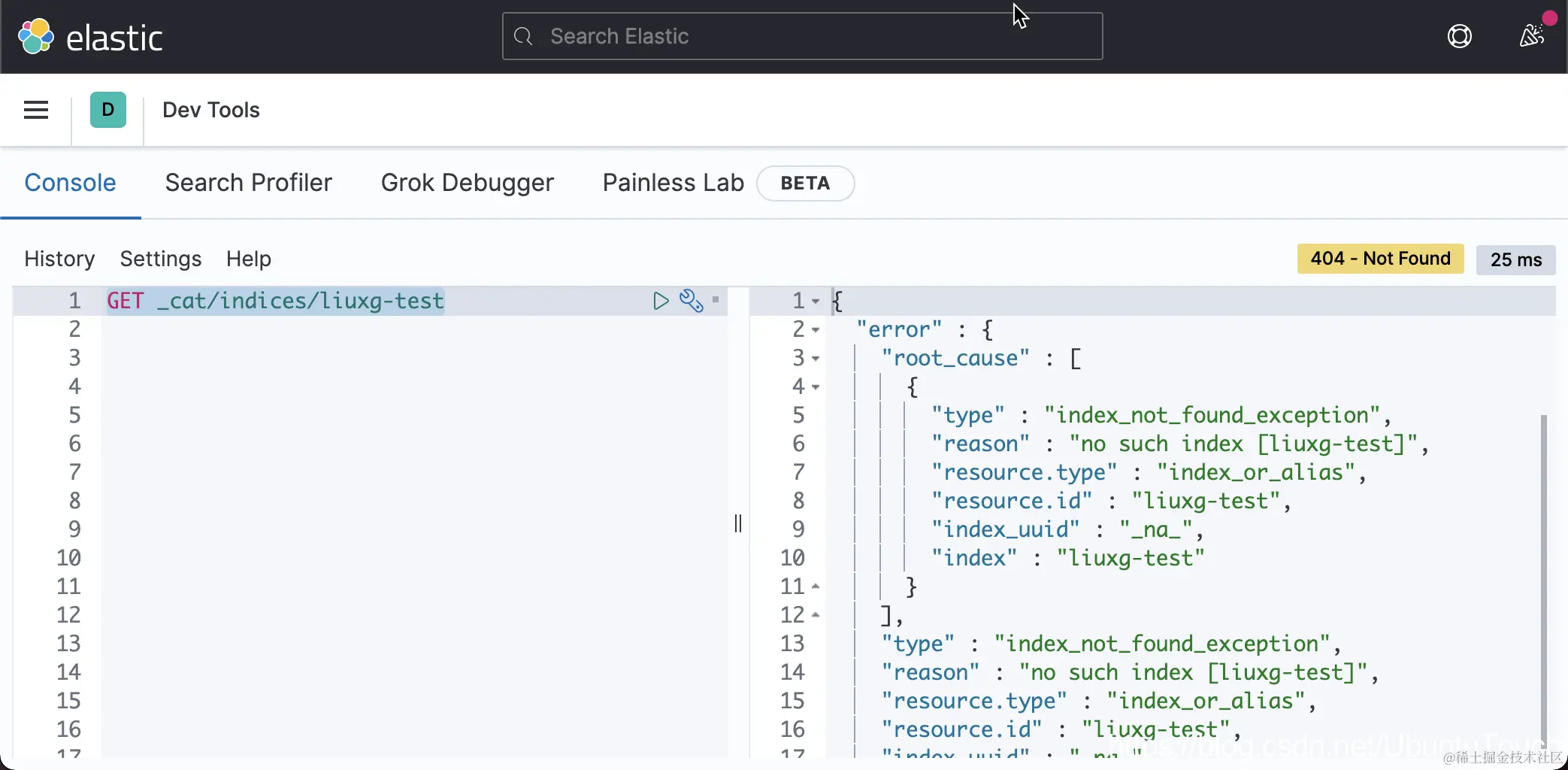Open console Settings

point(161,259)
